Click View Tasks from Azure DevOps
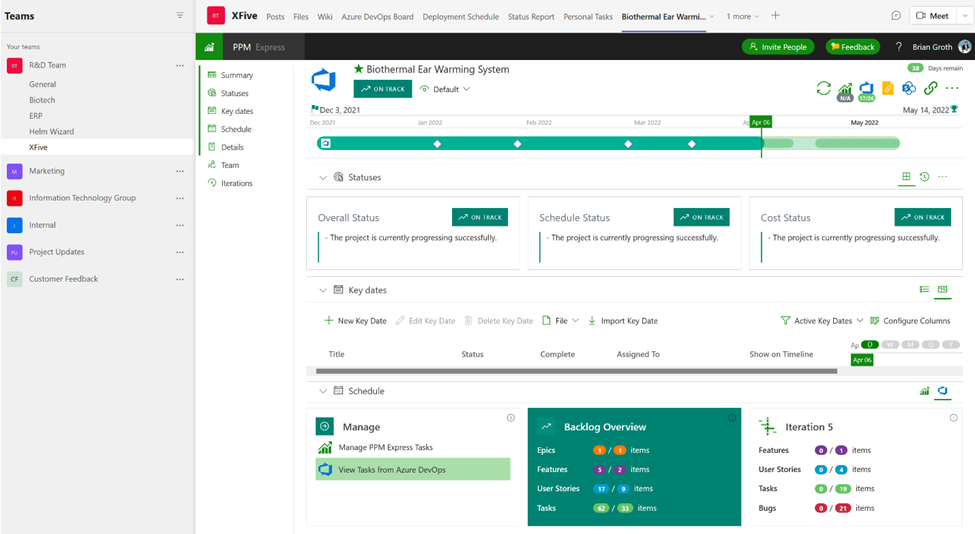Viewport: 975px width, 534px height. (413, 469)
